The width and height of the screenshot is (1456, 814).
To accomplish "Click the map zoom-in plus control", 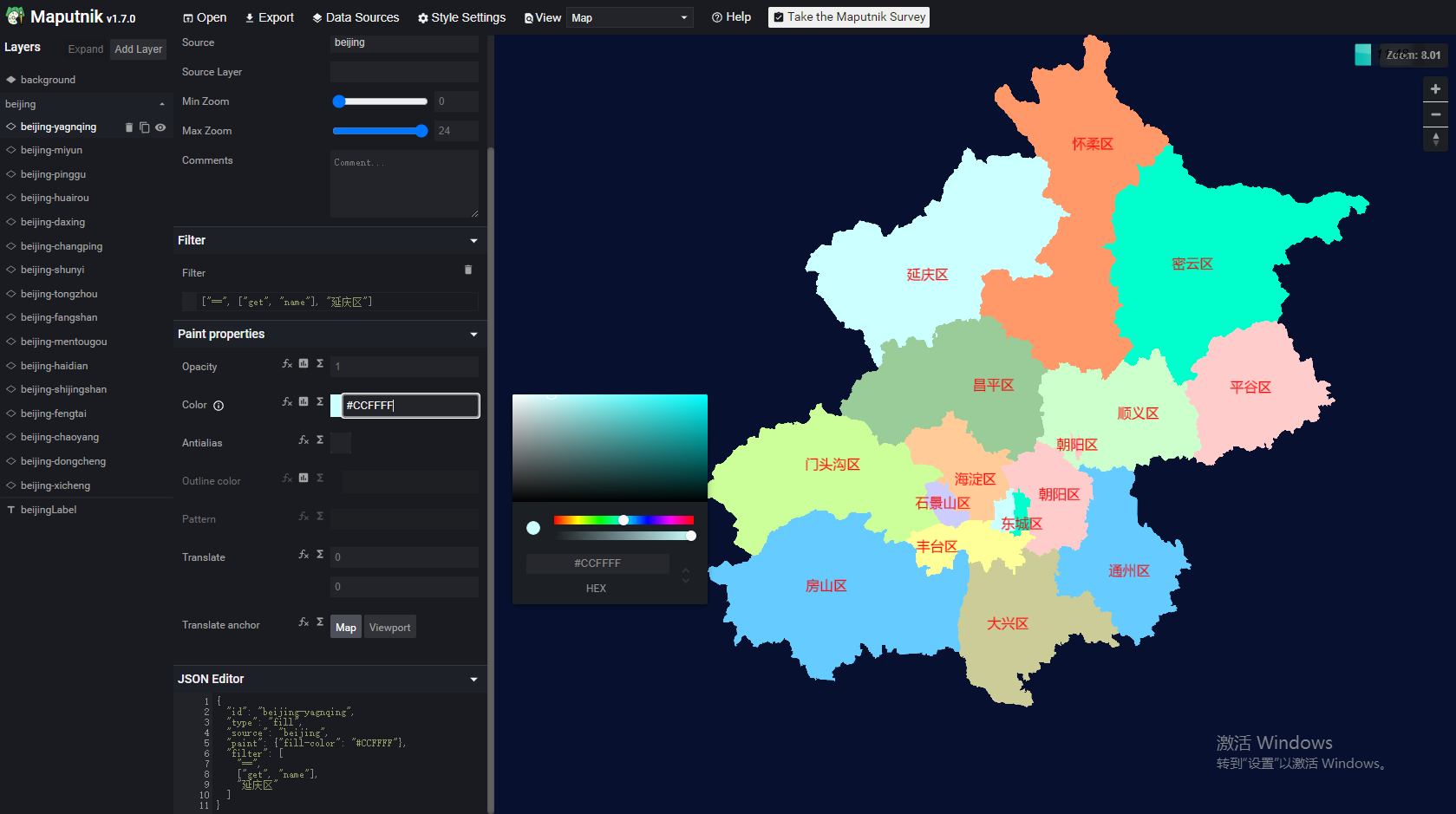I will (1435, 88).
